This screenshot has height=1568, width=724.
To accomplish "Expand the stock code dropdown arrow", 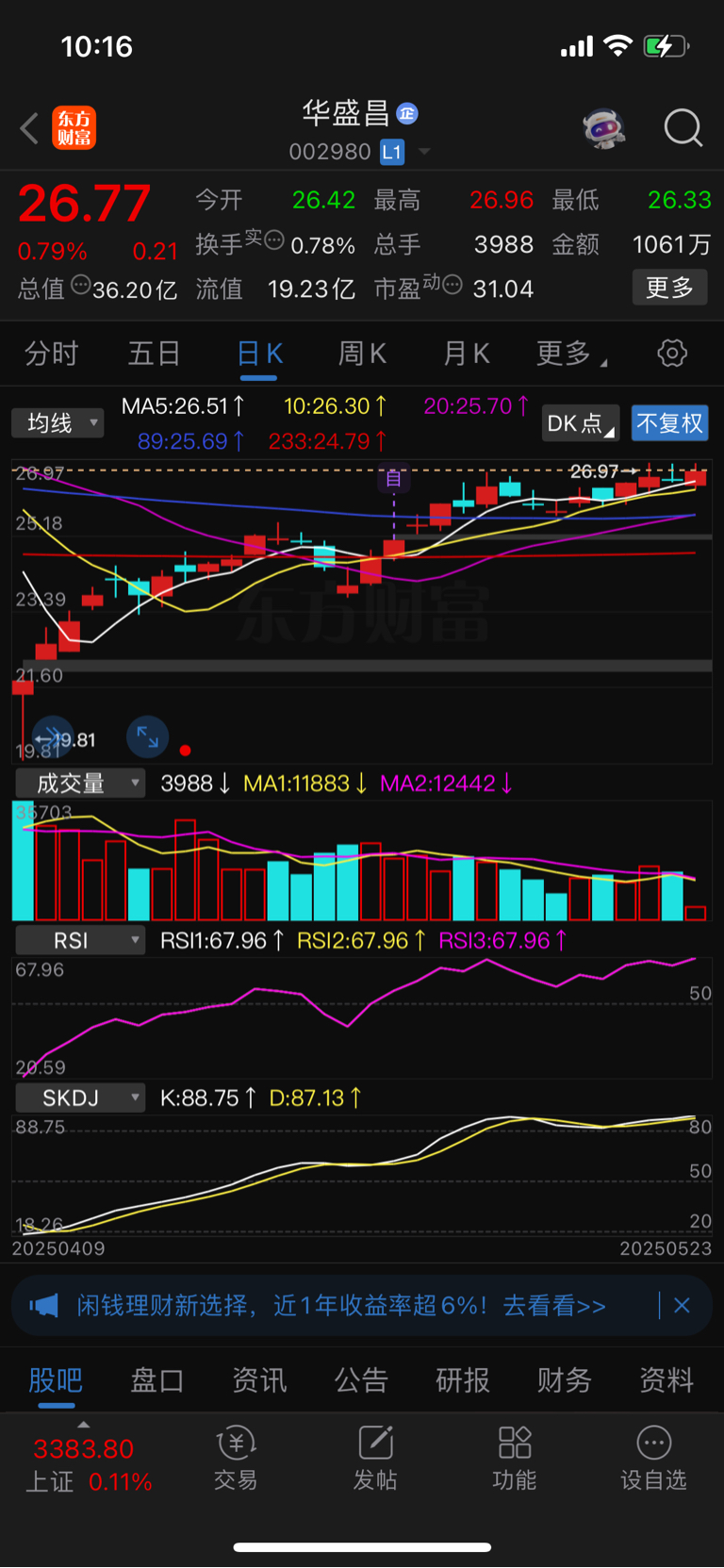I will coord(424,152).
